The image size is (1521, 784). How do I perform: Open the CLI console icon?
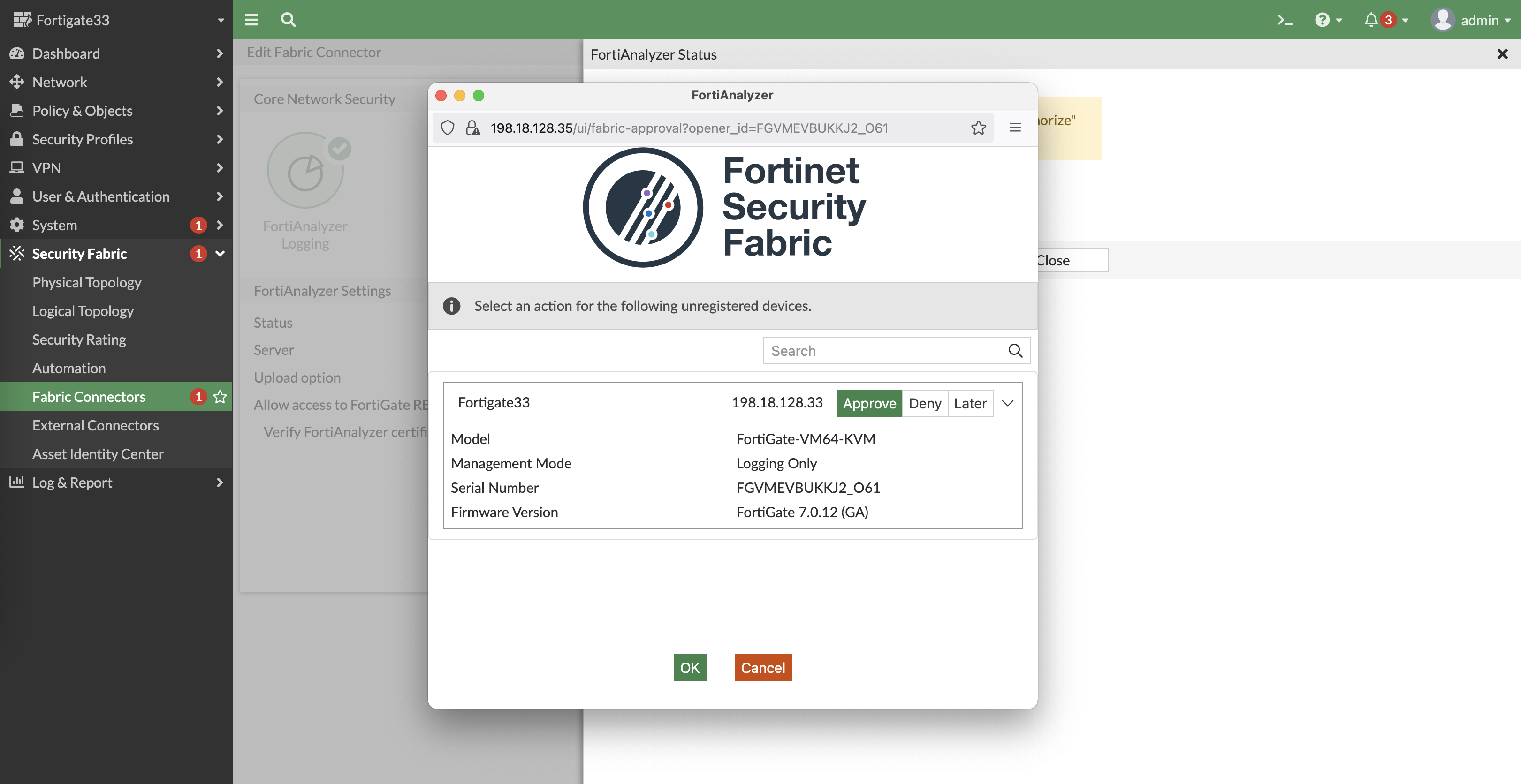click(x=1285, y=20)
